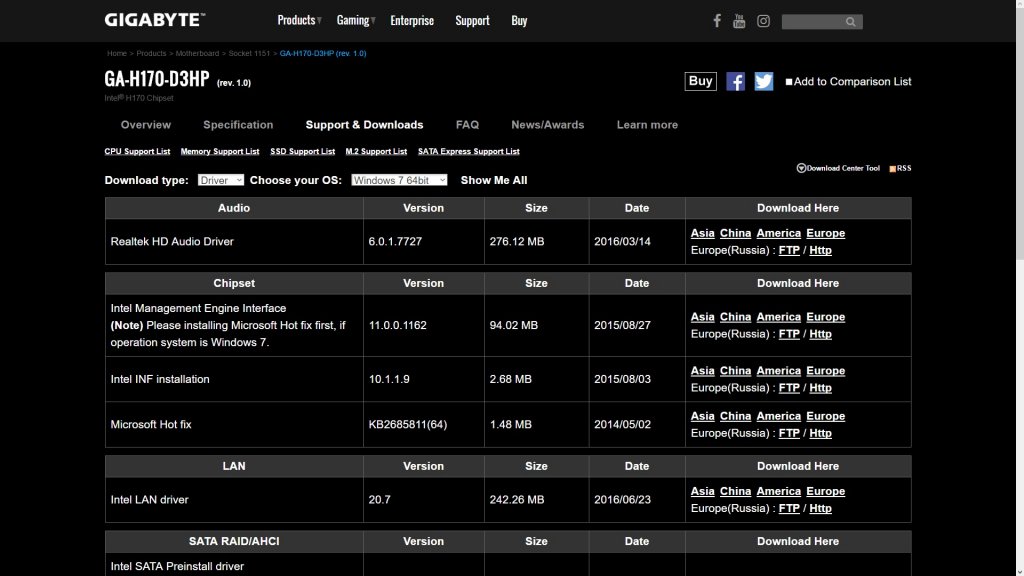
Task: Click the scrollbar down arrow
Action: pyautogui.click(x=1019, y=571)
